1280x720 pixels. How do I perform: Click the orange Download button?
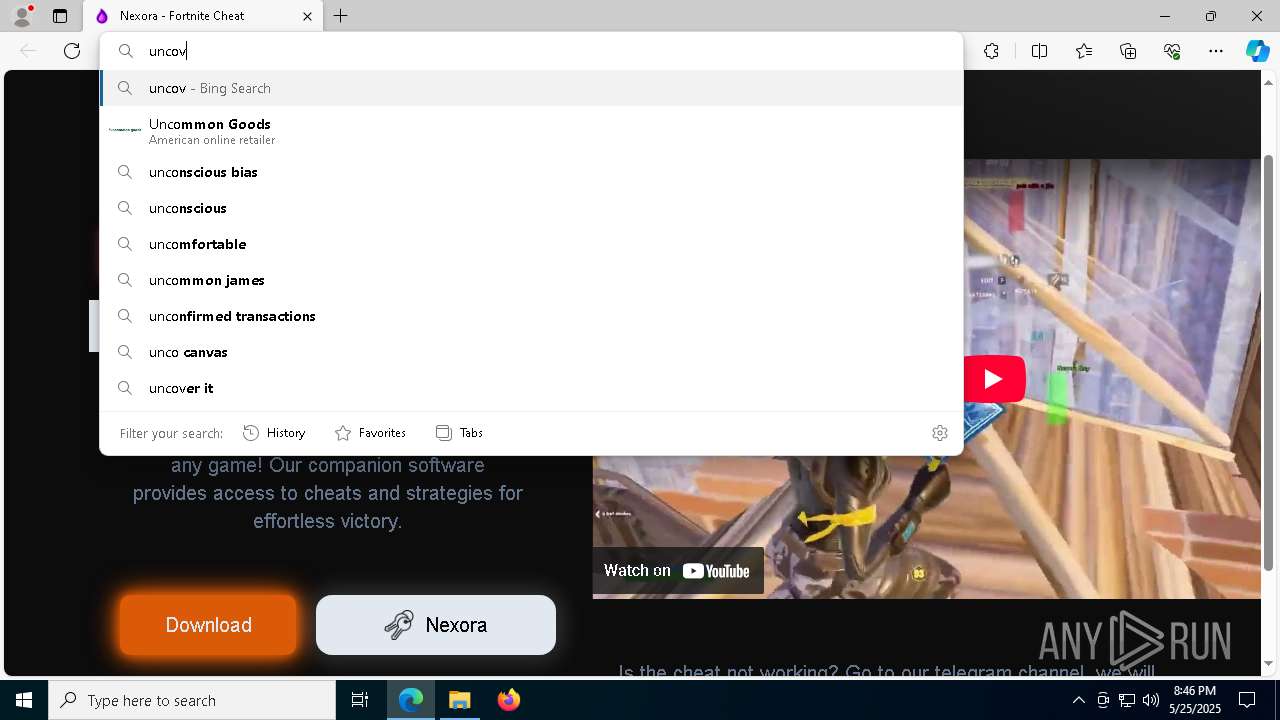click(208, 625)
